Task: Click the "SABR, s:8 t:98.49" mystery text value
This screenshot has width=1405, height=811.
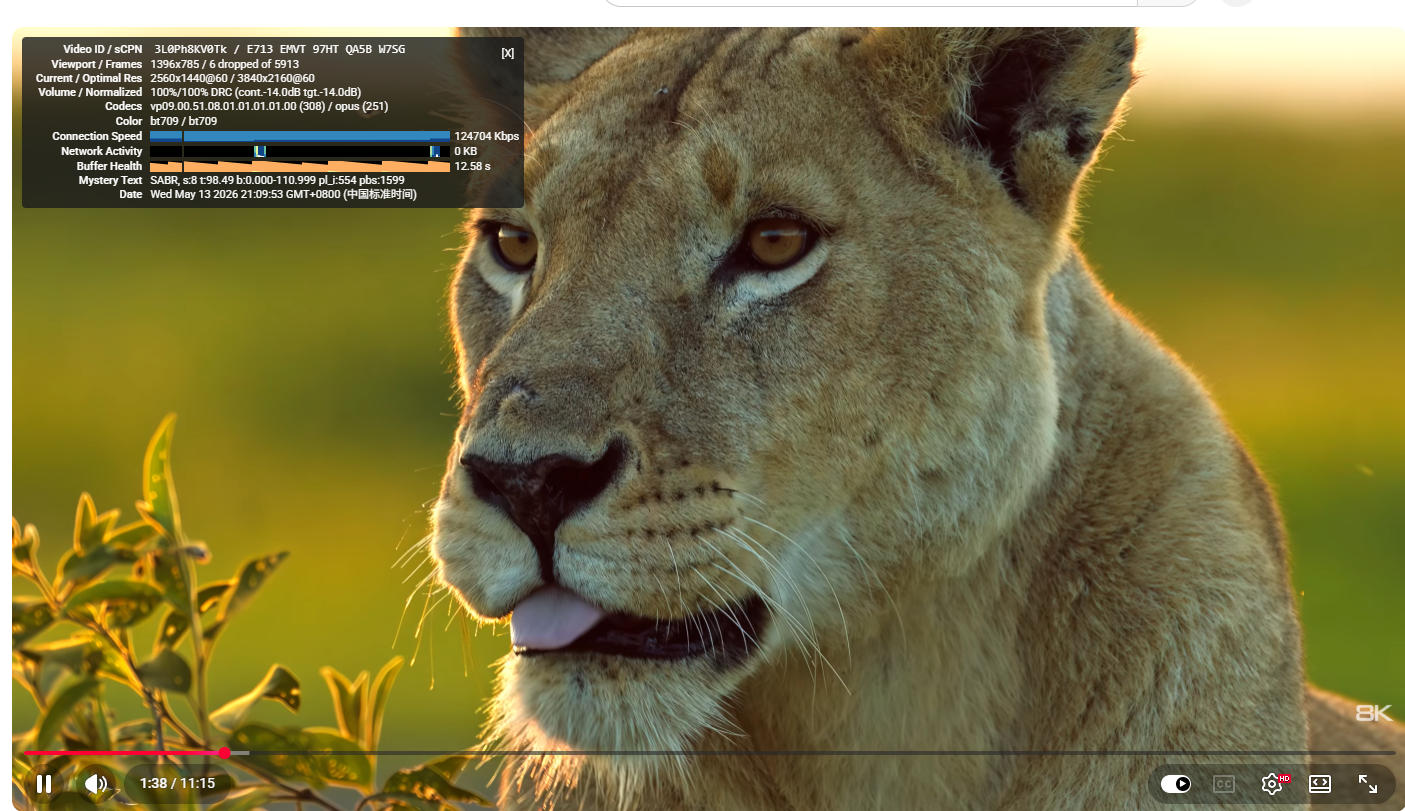Action: tap(277, 180)
